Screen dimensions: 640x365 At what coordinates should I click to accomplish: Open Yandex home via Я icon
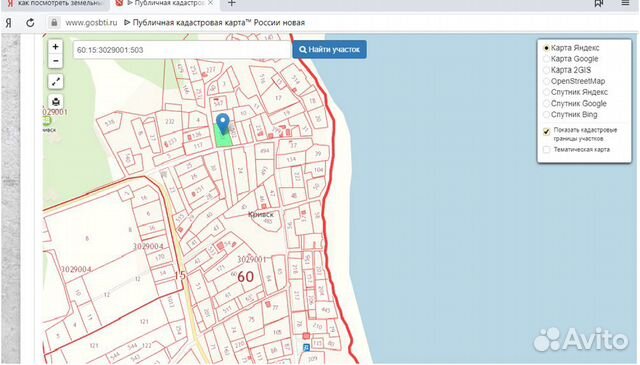(8, 23)
